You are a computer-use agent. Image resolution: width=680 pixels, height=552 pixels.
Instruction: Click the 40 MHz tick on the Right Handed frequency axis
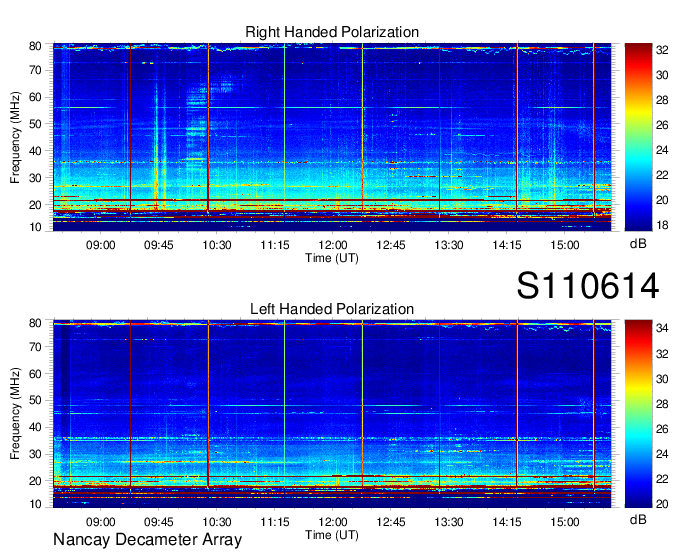pyautogui.click(x=35, y=151)
